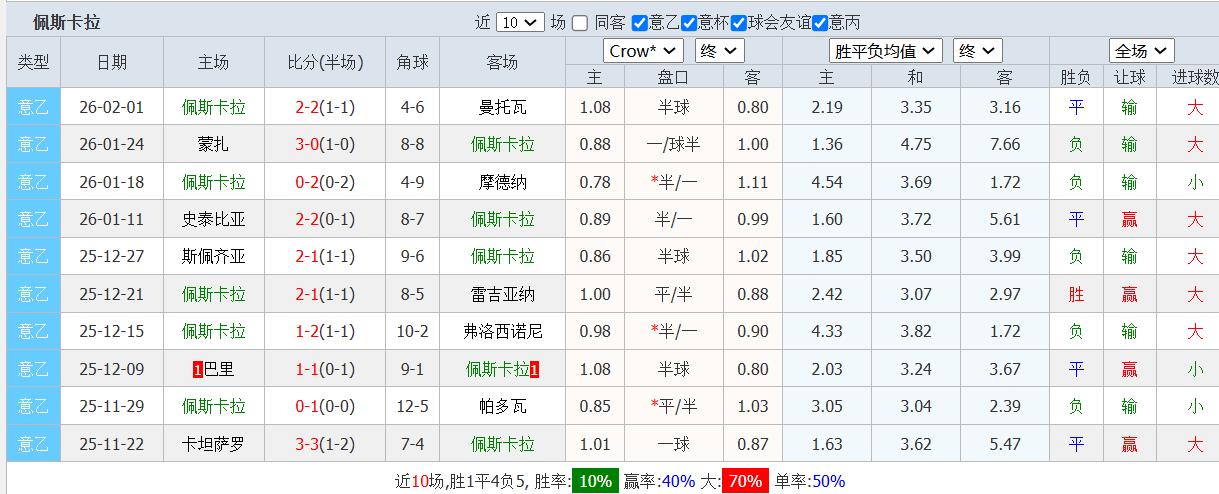Click odds value 4.54
Screen dimensions: 1219x494
pyautogui.click(x=827, y=182)
